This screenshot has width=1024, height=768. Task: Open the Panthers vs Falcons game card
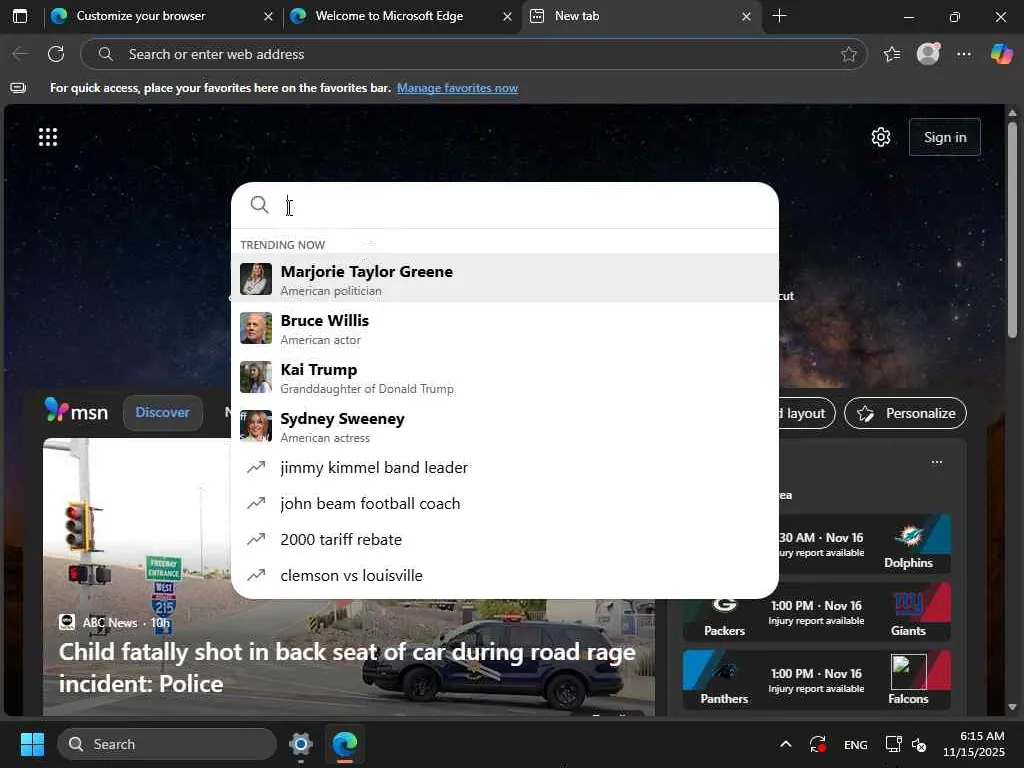pyautogui.click(x=816, y=680)
